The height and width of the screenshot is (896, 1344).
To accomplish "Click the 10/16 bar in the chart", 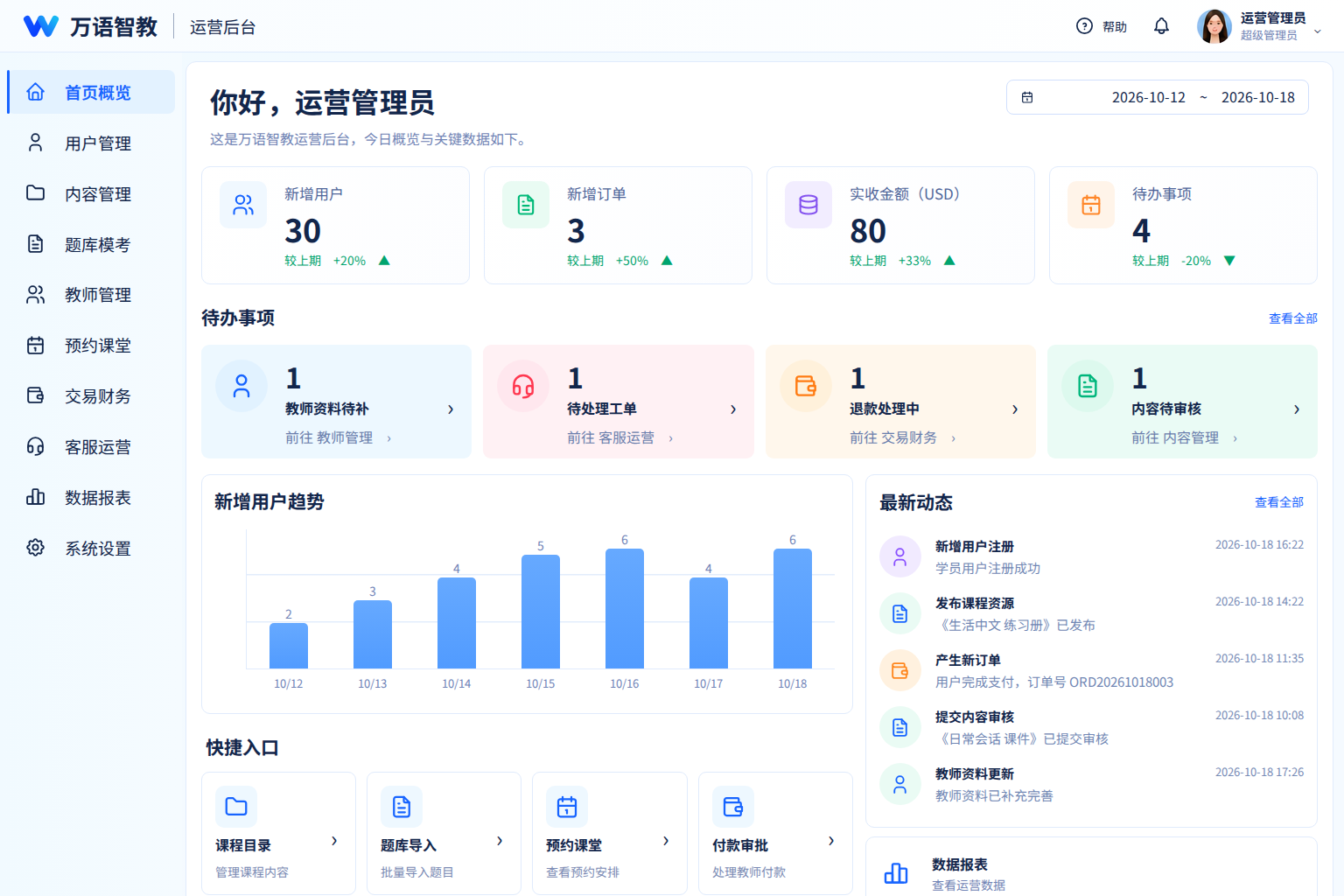I will pyautogui.click(x=625, y=608).
